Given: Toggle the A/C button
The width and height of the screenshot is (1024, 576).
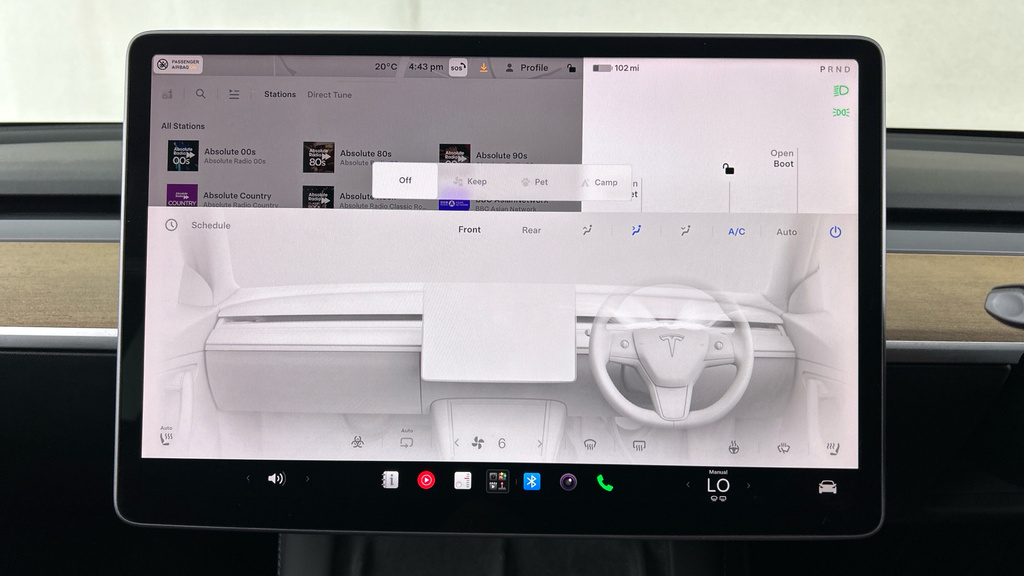Looking at the screenshot, I should [x=737, y=231].
